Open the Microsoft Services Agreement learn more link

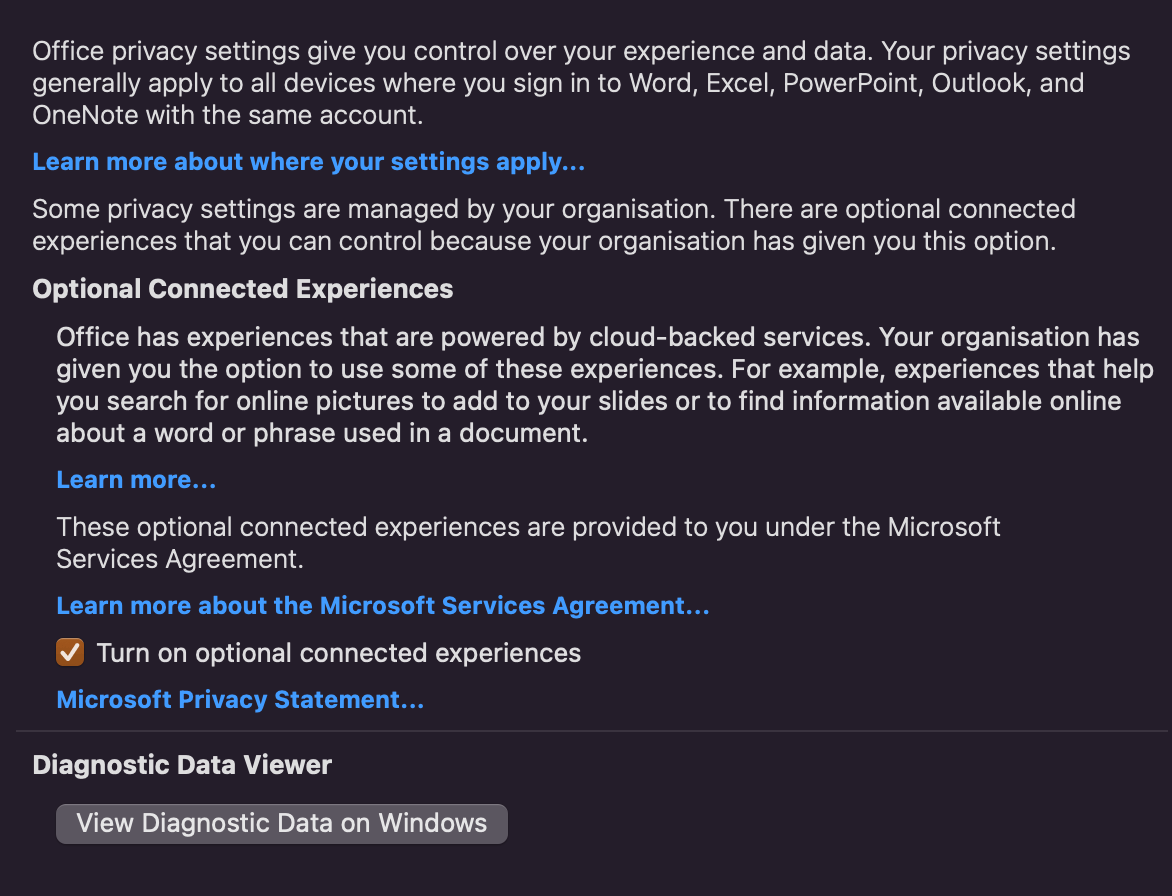[x=383, y=606]
